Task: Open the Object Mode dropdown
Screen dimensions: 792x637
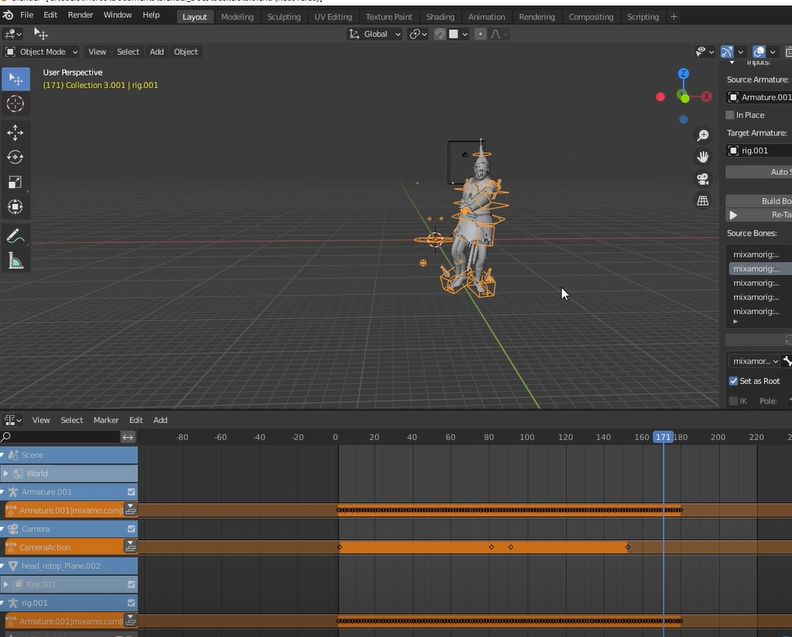Action: [x=42, y=52]
